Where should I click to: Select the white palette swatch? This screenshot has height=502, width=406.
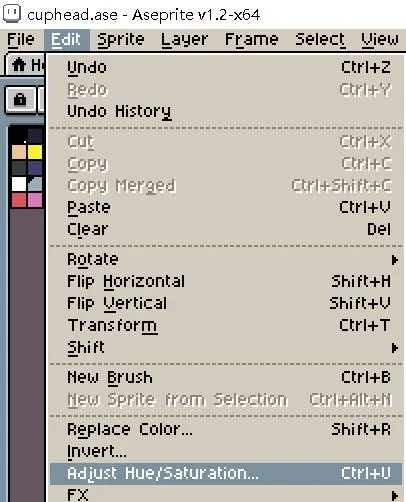(x=19, y=184)
